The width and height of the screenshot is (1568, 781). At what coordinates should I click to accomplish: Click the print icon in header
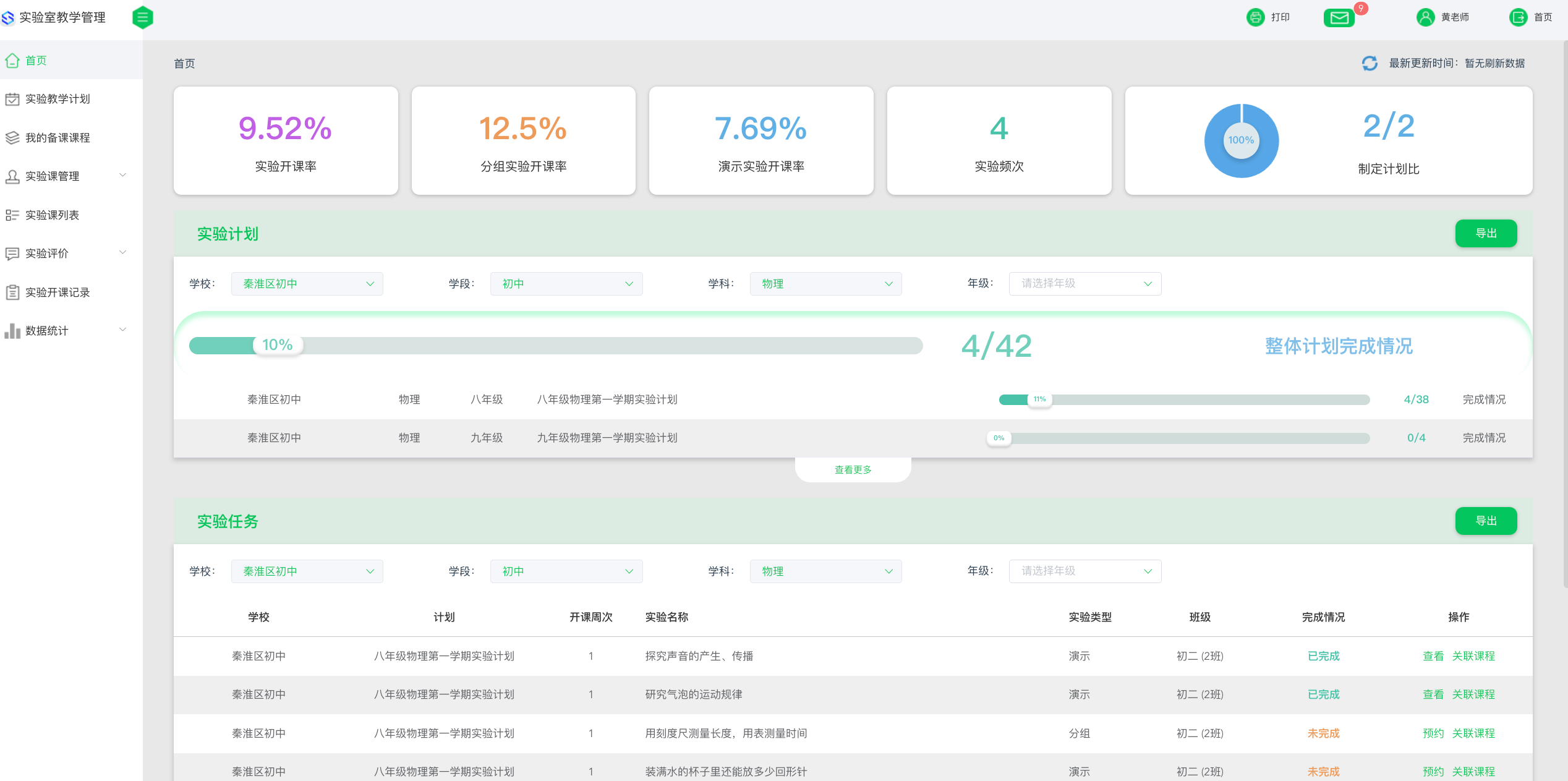[x=1255, y=17]
